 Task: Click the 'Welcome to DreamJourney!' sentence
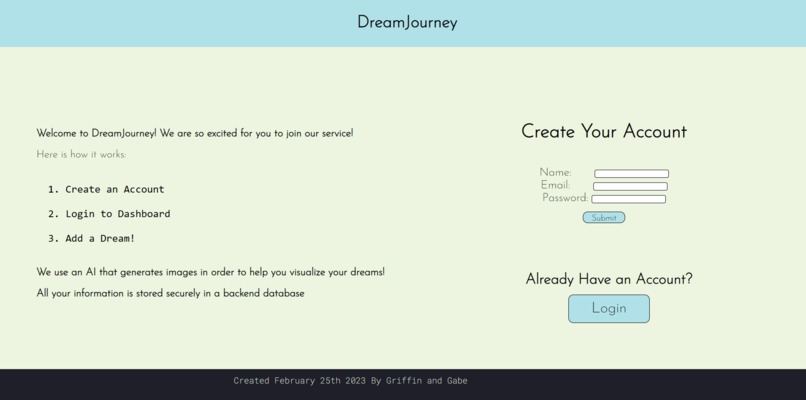pyautogui.click(x=195, y=133)
